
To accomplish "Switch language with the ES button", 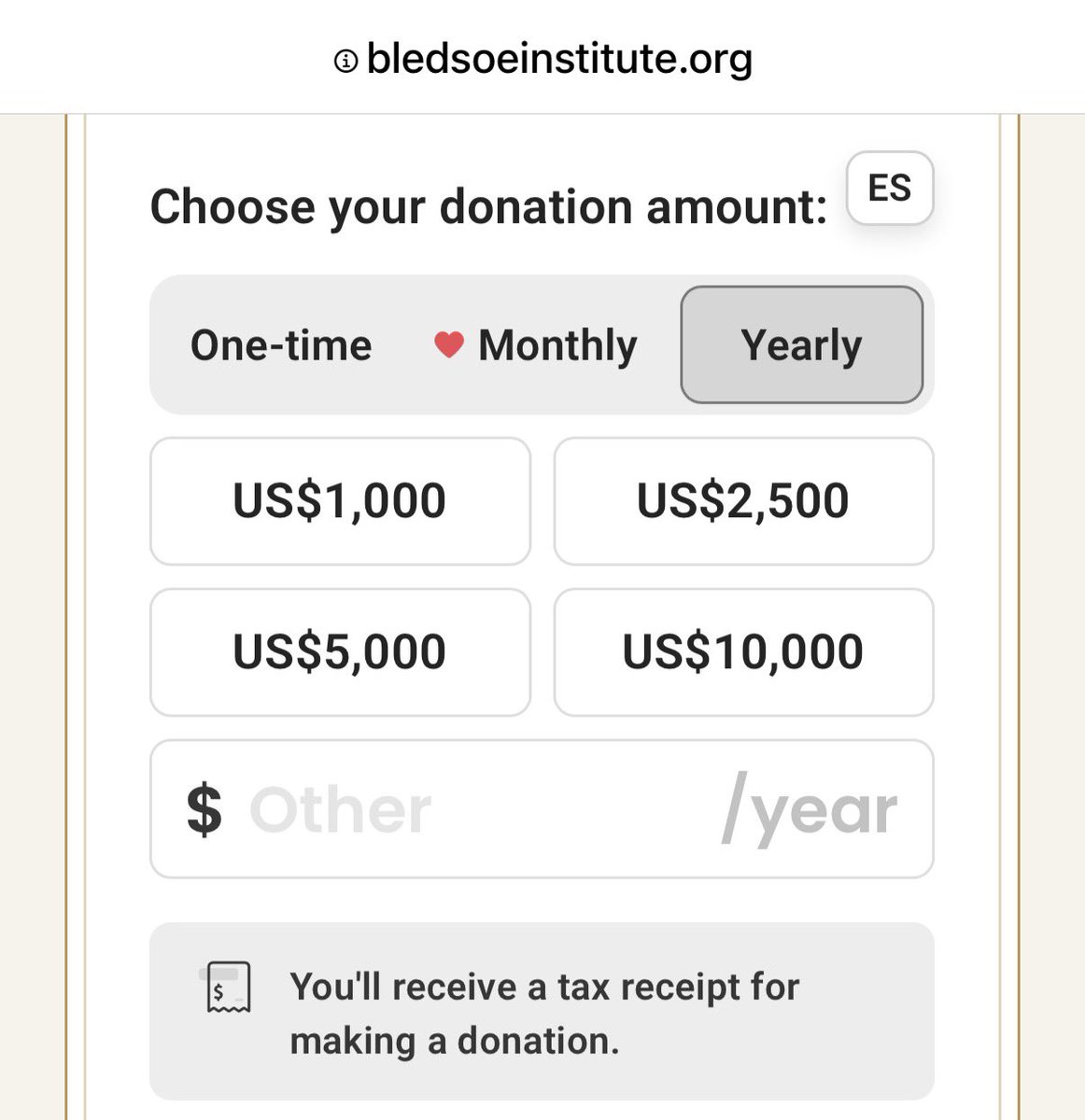I will (890, 188).
